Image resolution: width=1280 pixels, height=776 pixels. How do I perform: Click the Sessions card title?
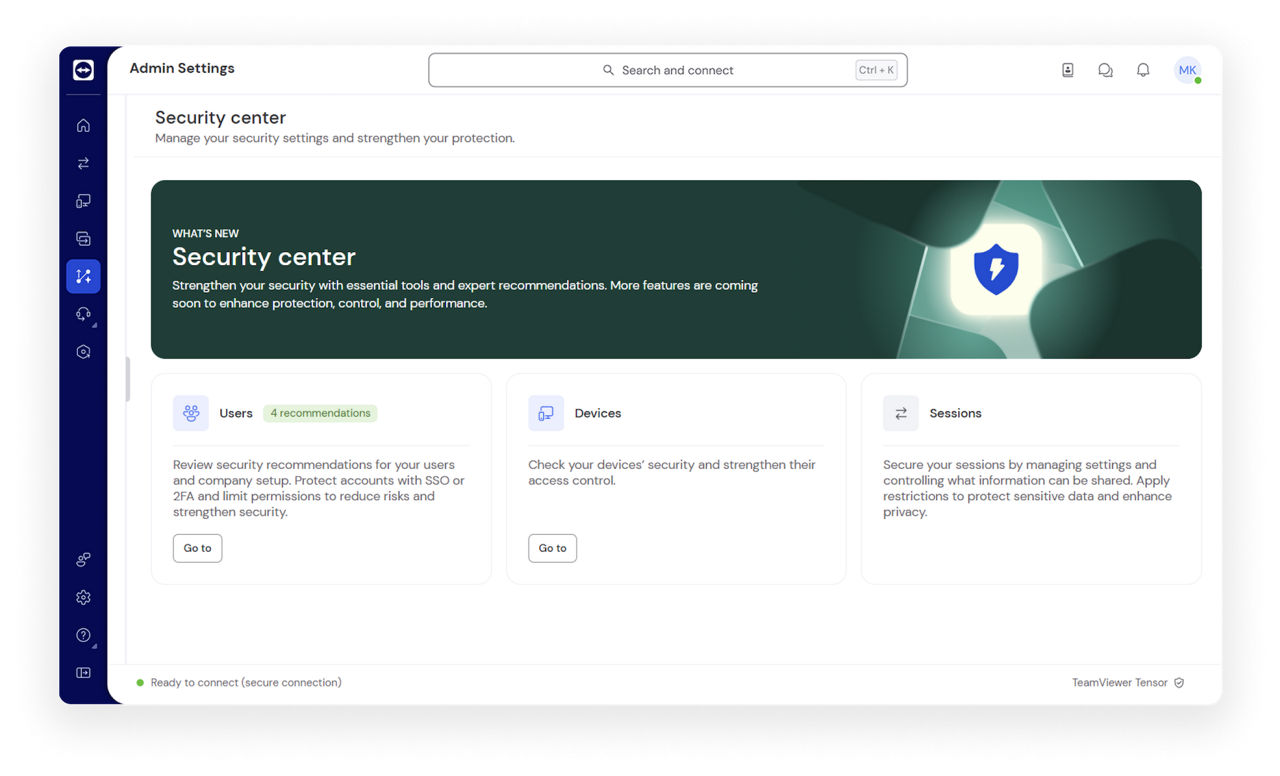(x=955, y=413)
